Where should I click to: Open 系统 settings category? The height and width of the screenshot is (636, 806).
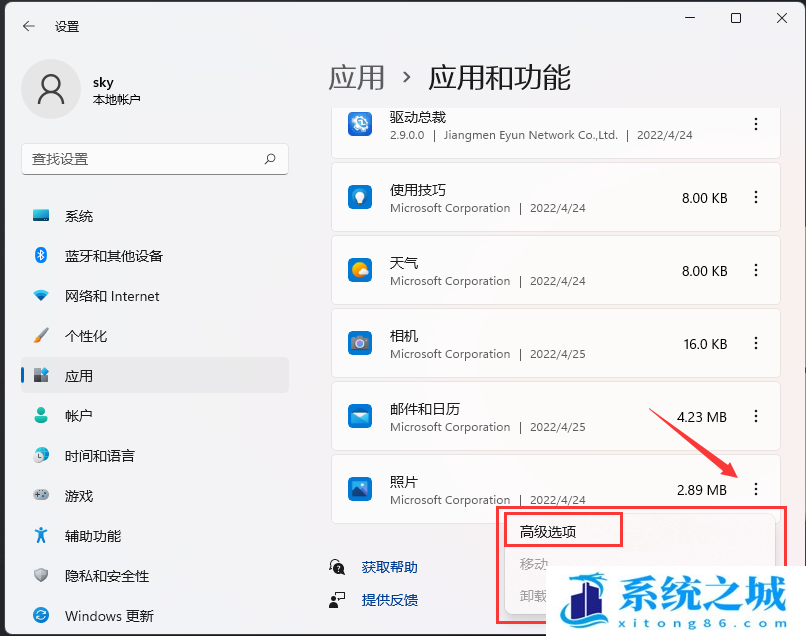pos(155,216)
